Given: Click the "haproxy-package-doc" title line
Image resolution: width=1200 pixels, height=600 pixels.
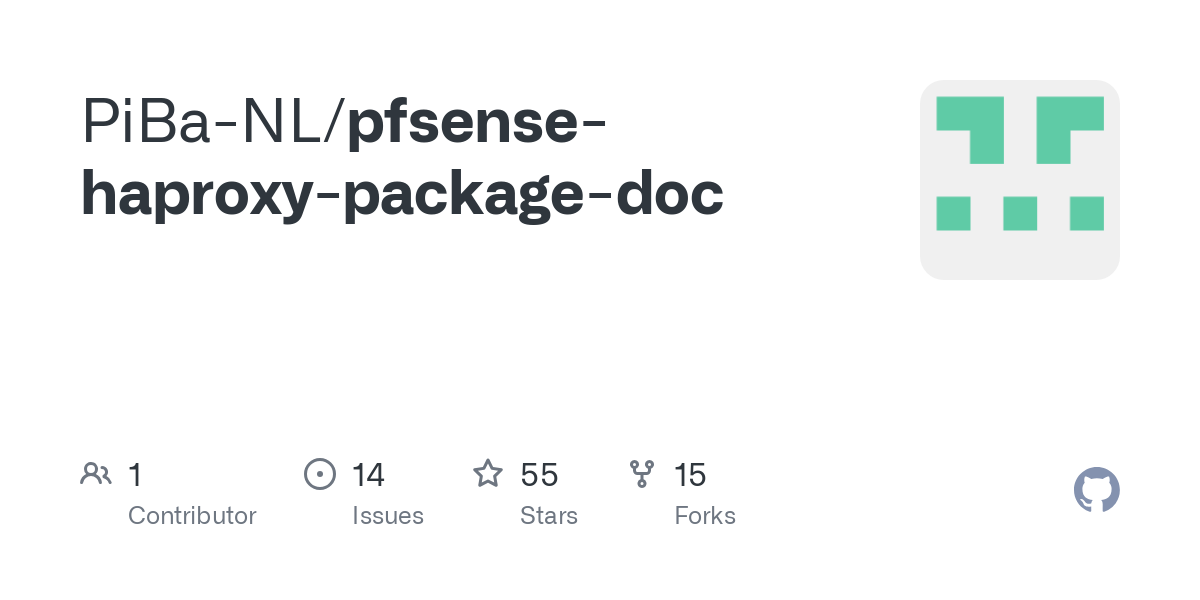Looking at the screenshot, I should [x=402, y=194].
